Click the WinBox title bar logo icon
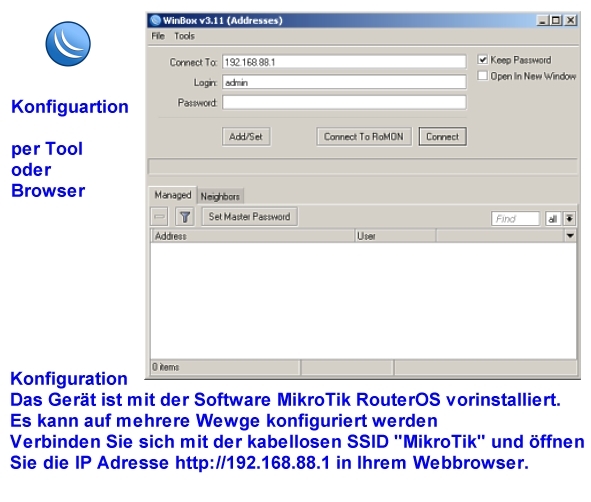 (155, 20)
